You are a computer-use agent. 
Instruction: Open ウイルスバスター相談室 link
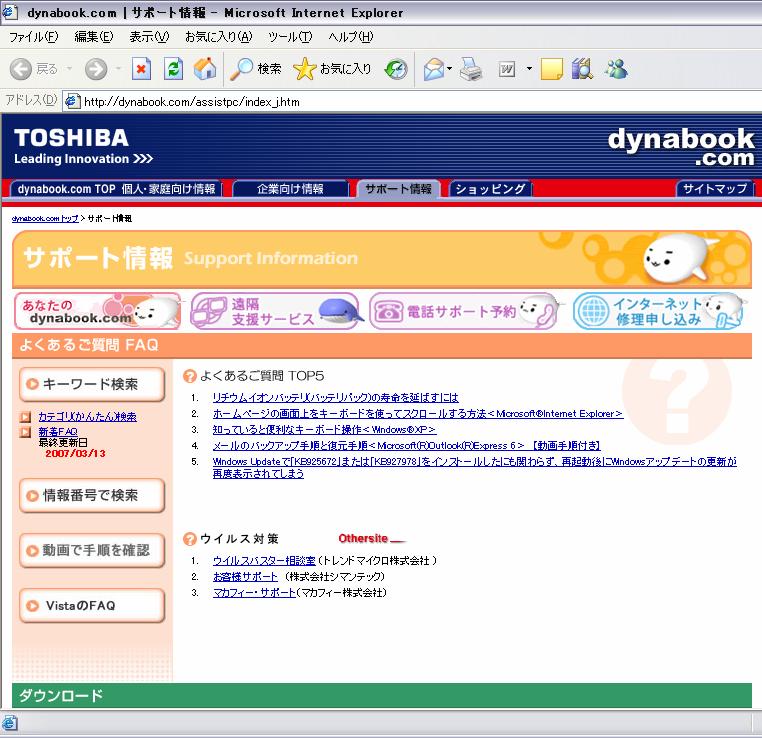tap(264, 561)
